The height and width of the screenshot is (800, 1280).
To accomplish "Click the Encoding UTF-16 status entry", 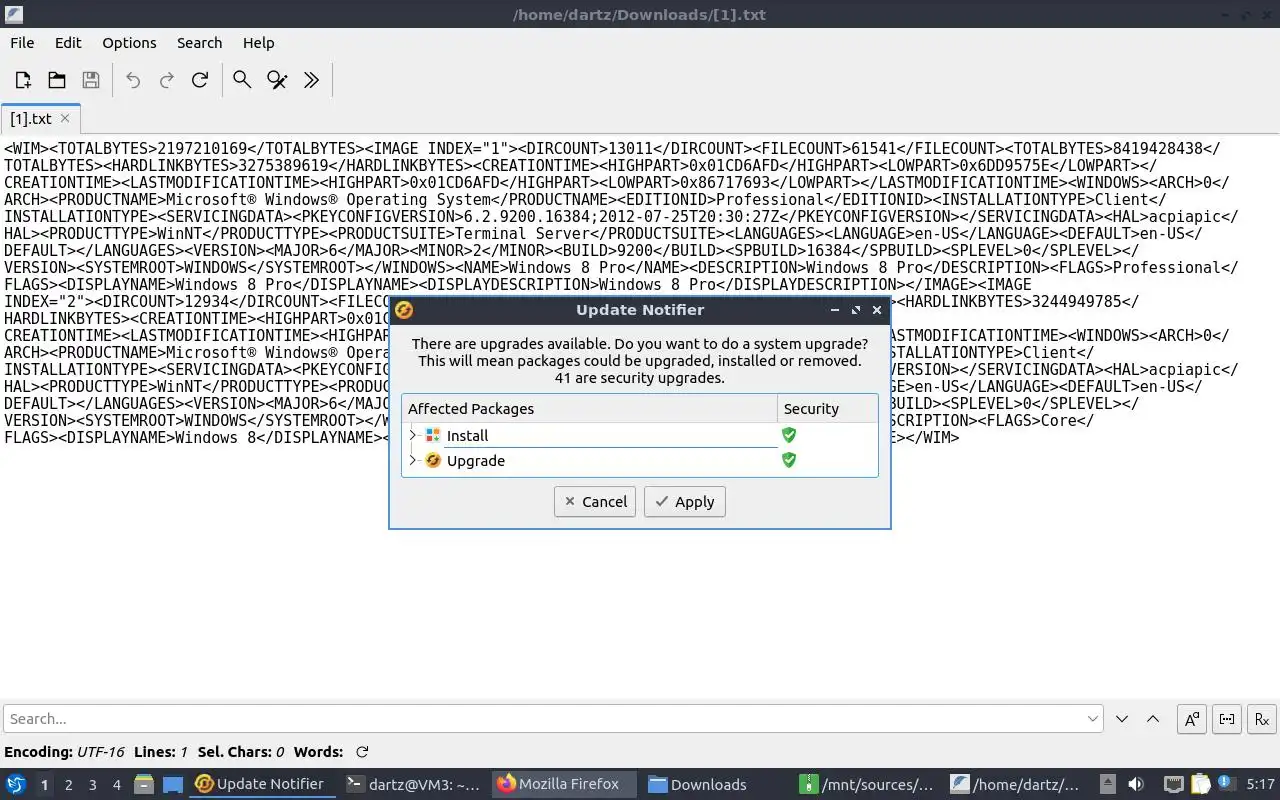I will (x=64, y=752).
